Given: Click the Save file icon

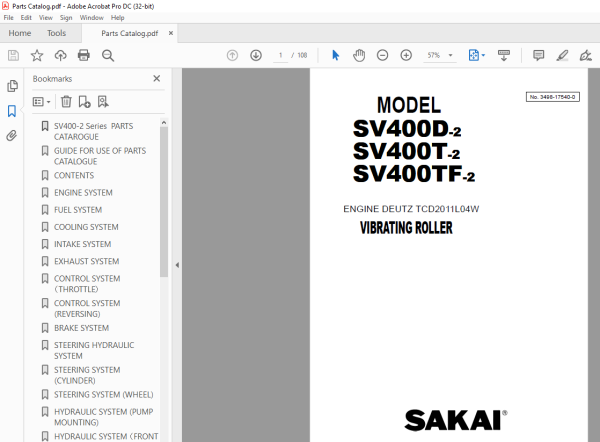Looking at the screenshot, I should 13,55.
